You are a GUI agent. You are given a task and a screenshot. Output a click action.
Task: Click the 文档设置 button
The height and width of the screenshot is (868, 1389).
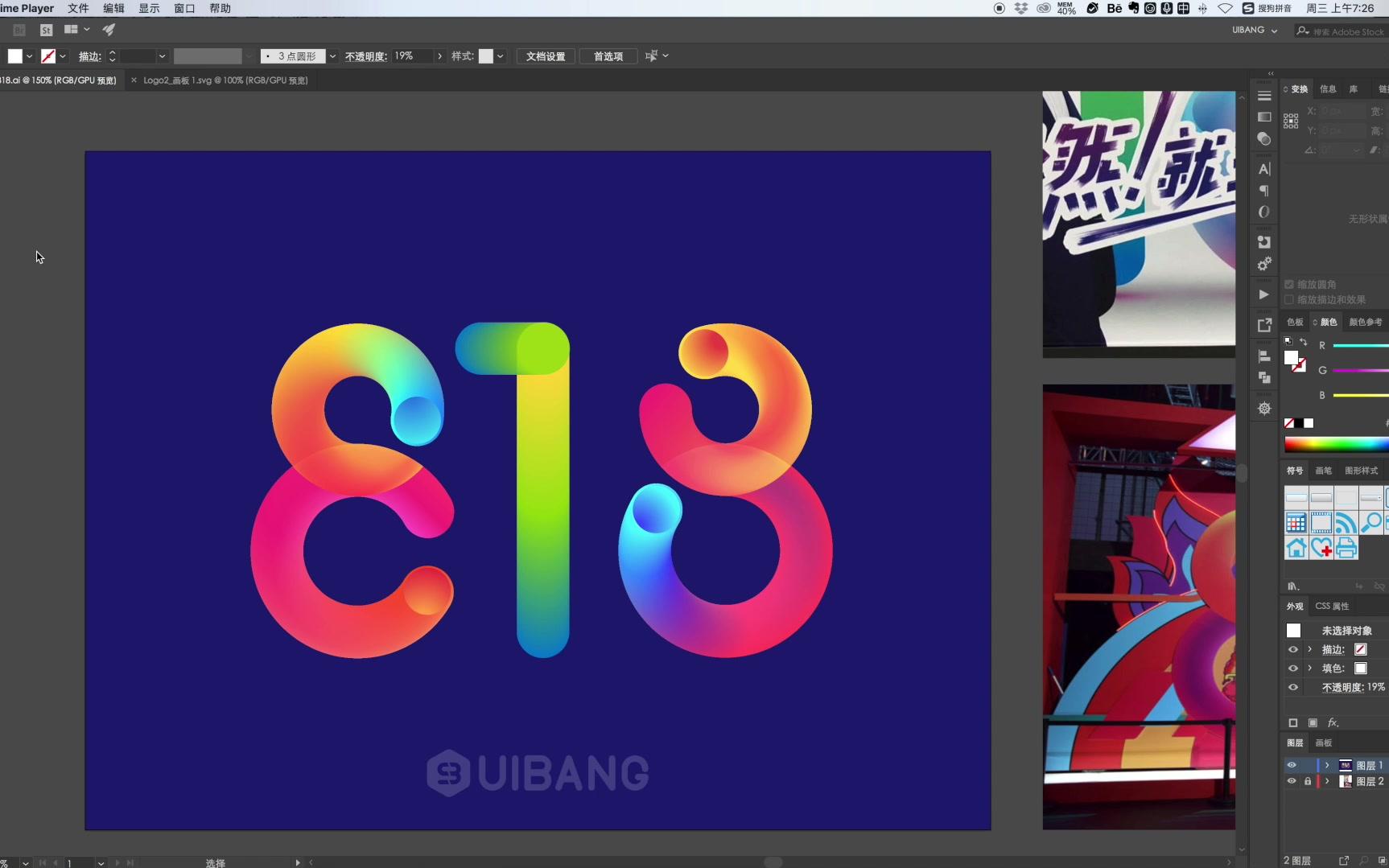click(x=546, y=56)
